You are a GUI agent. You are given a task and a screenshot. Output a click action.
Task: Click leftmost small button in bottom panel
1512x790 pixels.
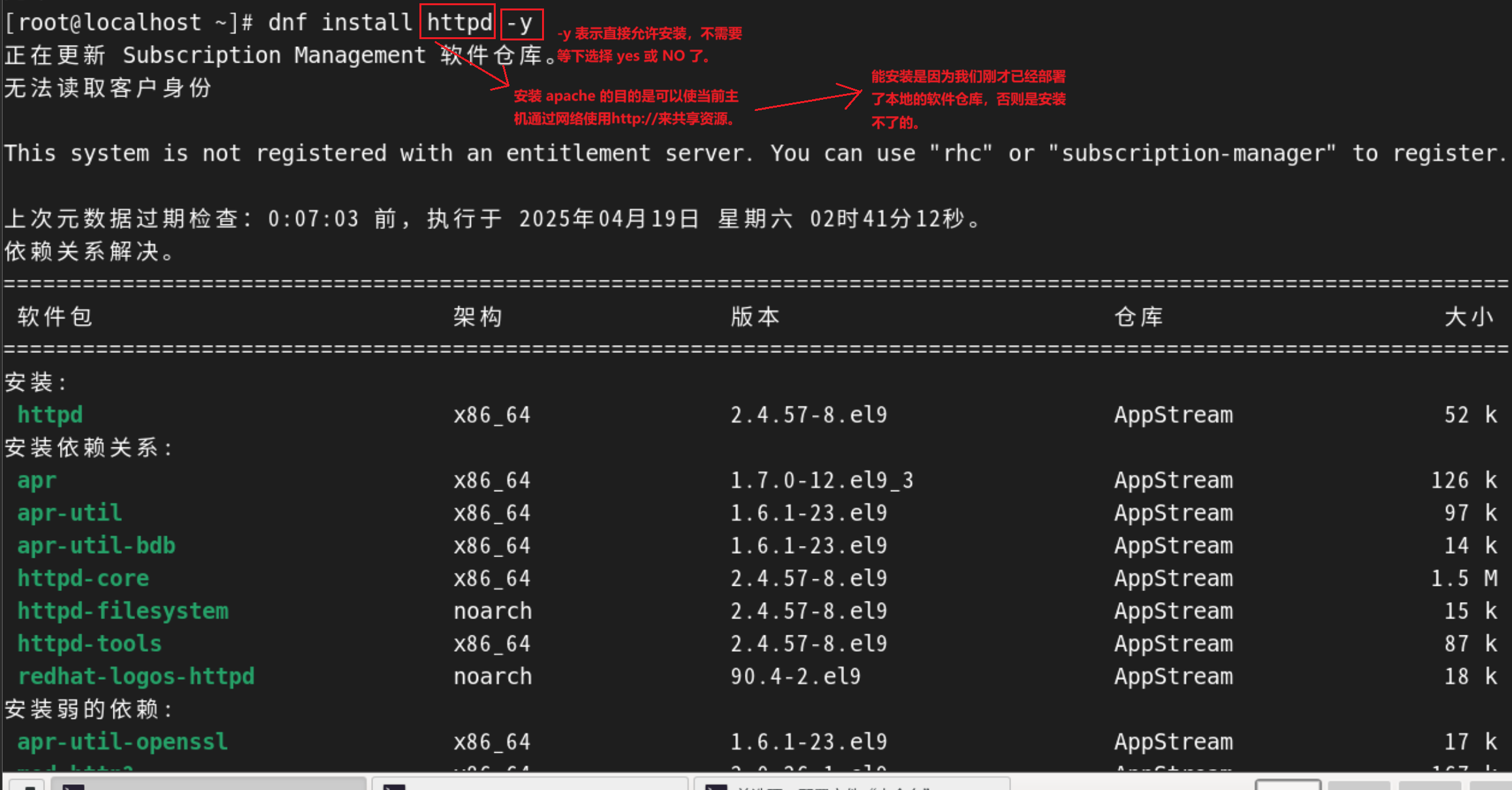click(x=26, y=785)
